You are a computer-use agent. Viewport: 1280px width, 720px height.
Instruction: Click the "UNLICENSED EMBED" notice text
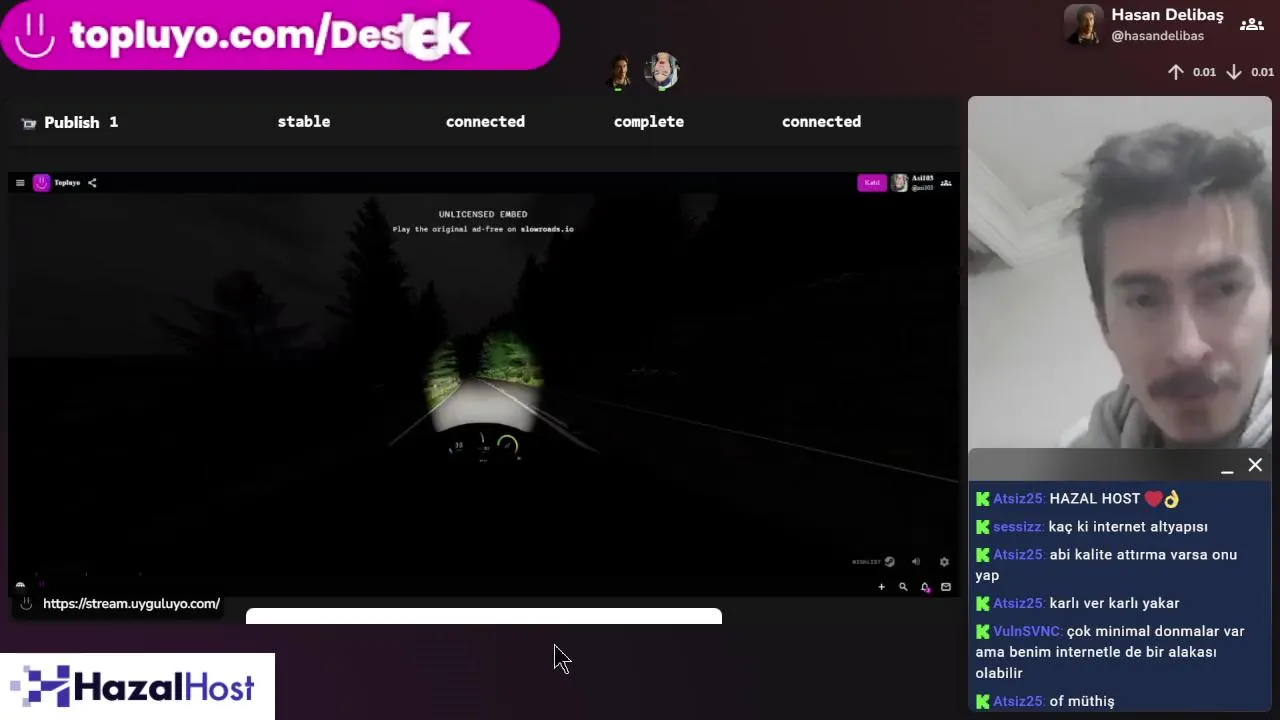pos(483,214)
